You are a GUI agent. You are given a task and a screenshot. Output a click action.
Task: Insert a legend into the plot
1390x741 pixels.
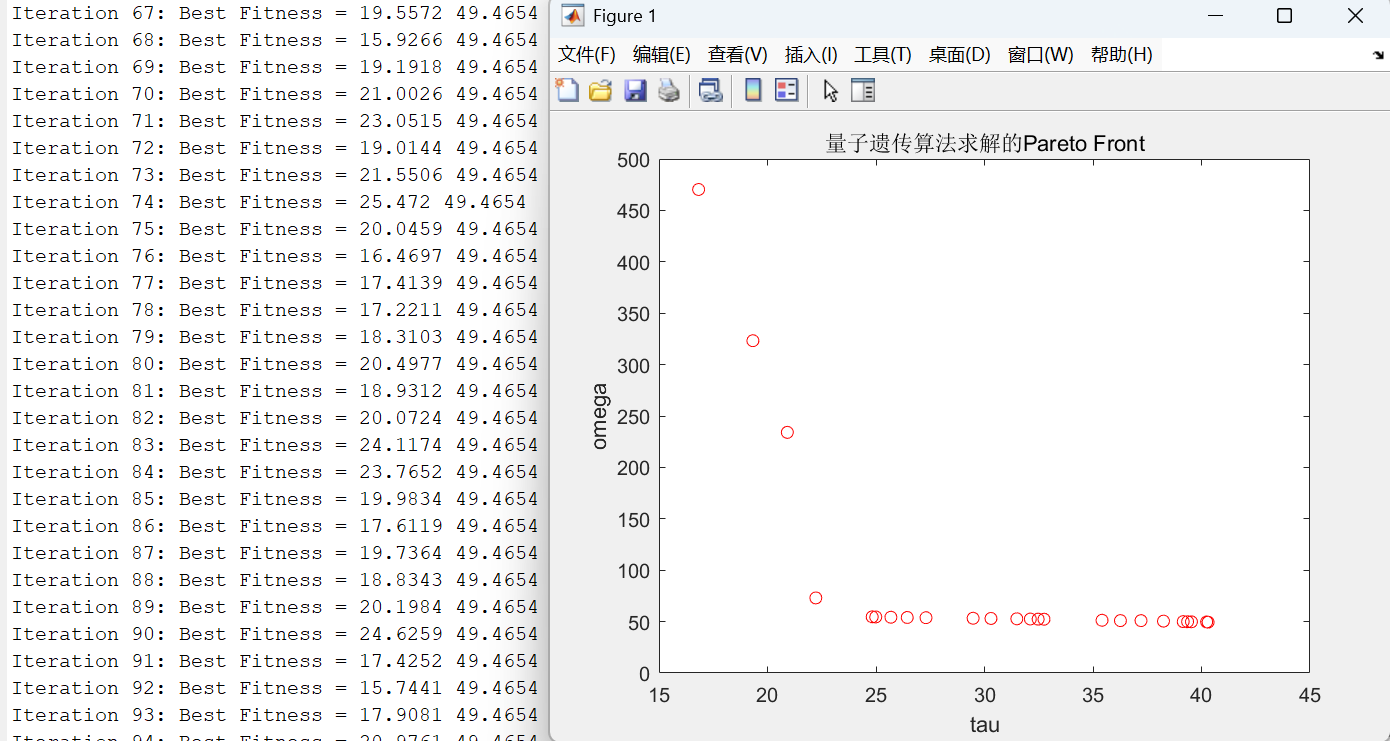click(x=787, y=91)
